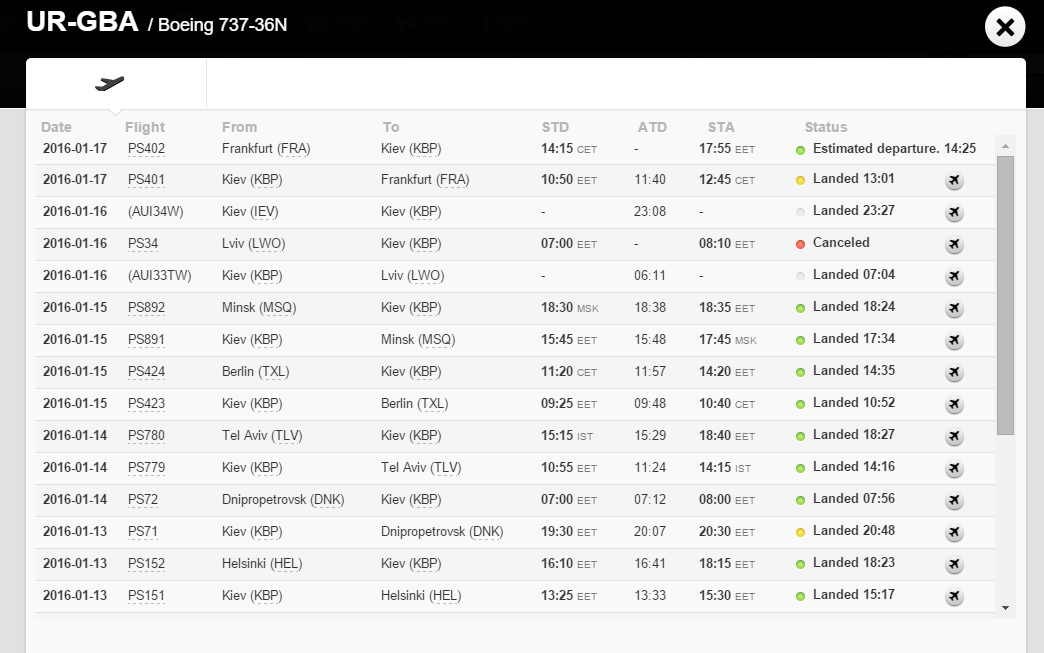Open playback for PS780 Tel Aviv flight

(953, 437)
